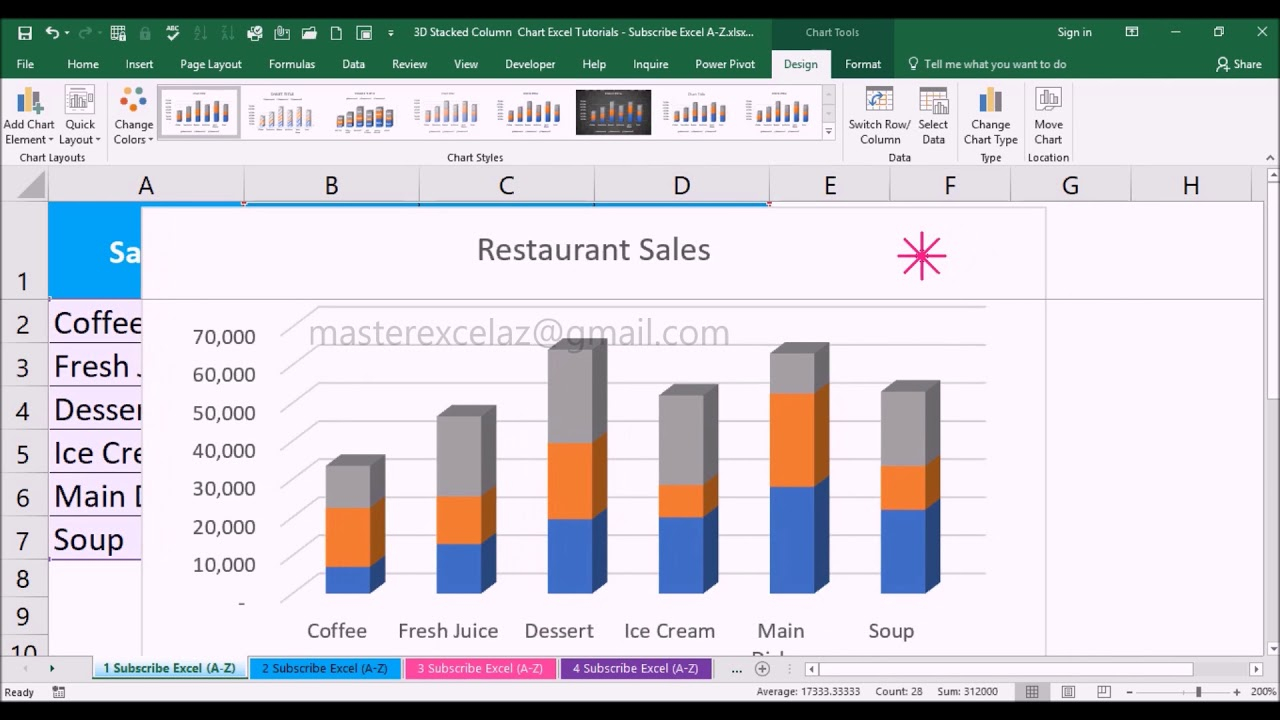Image resolution: width=1280 pixels, height=720 pixels.
Task: Open the Data tab
Action: (x=353, y=64)
